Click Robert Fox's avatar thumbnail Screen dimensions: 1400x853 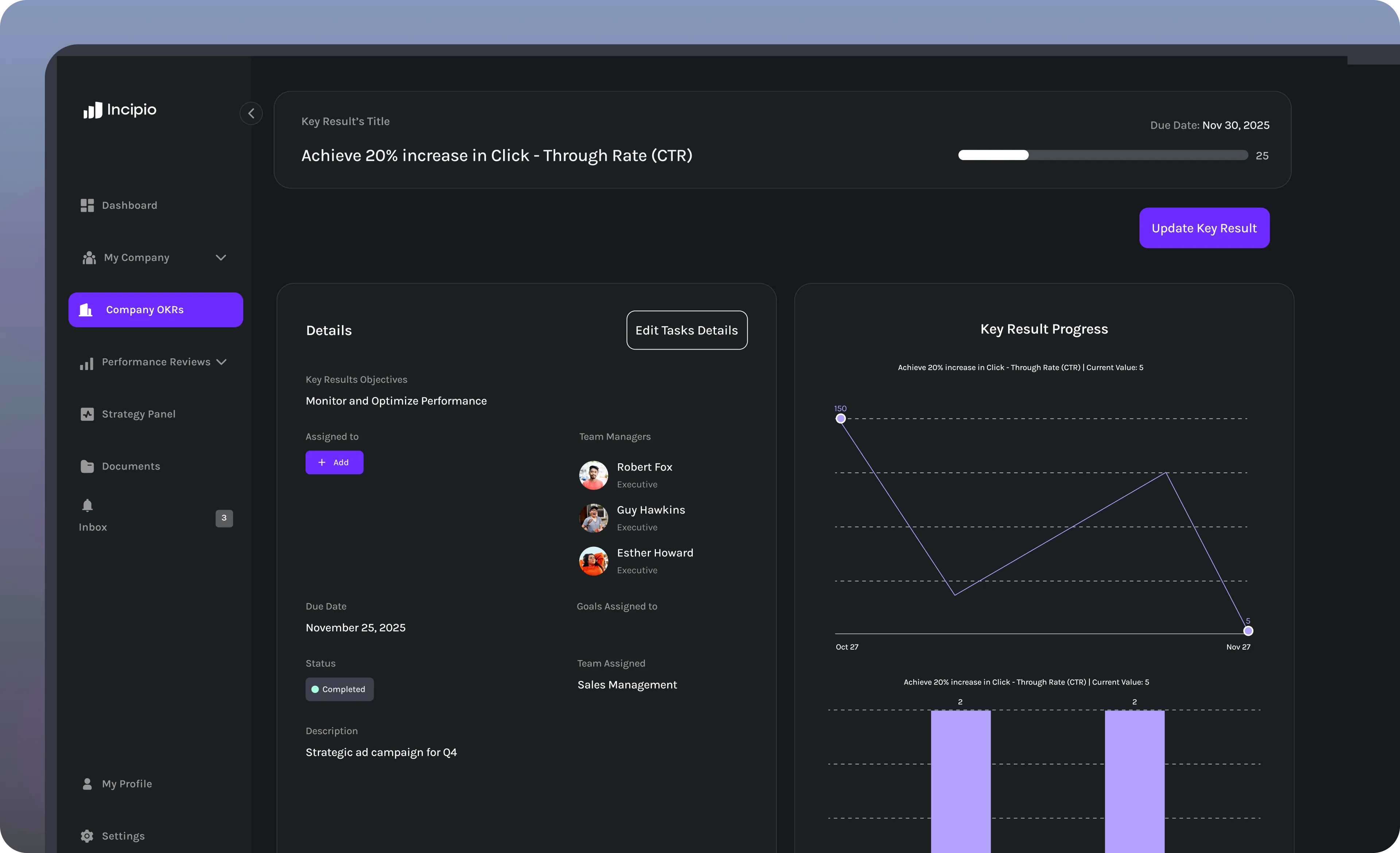coord(593,475)
